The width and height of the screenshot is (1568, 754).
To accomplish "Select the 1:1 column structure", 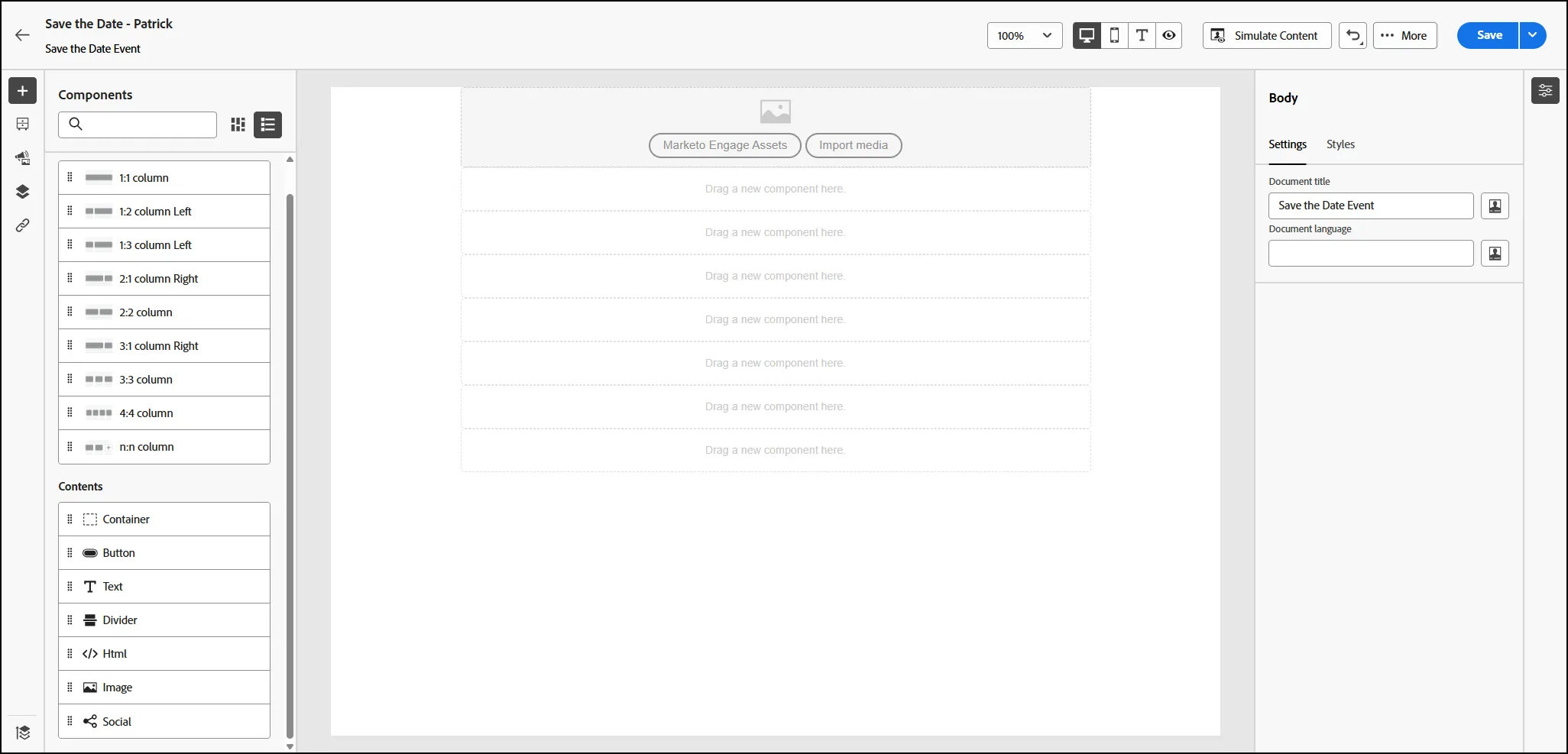I will click(x=164, y=178).
